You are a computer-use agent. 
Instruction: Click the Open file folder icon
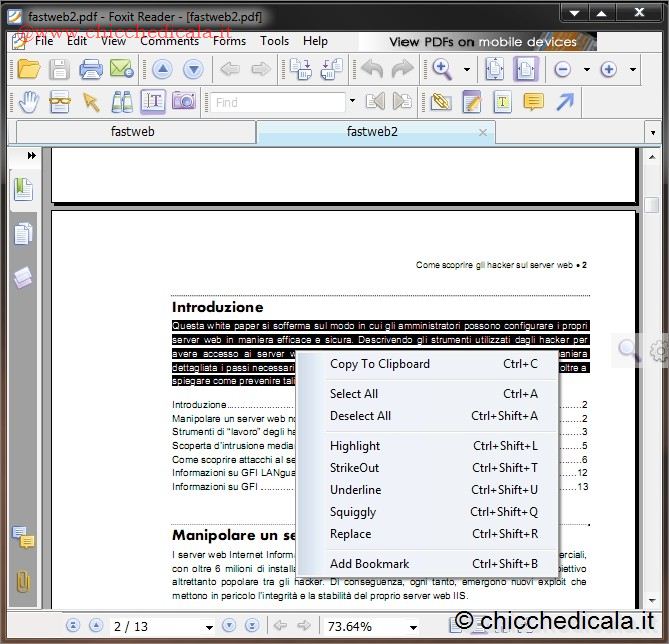pos(28,69)
